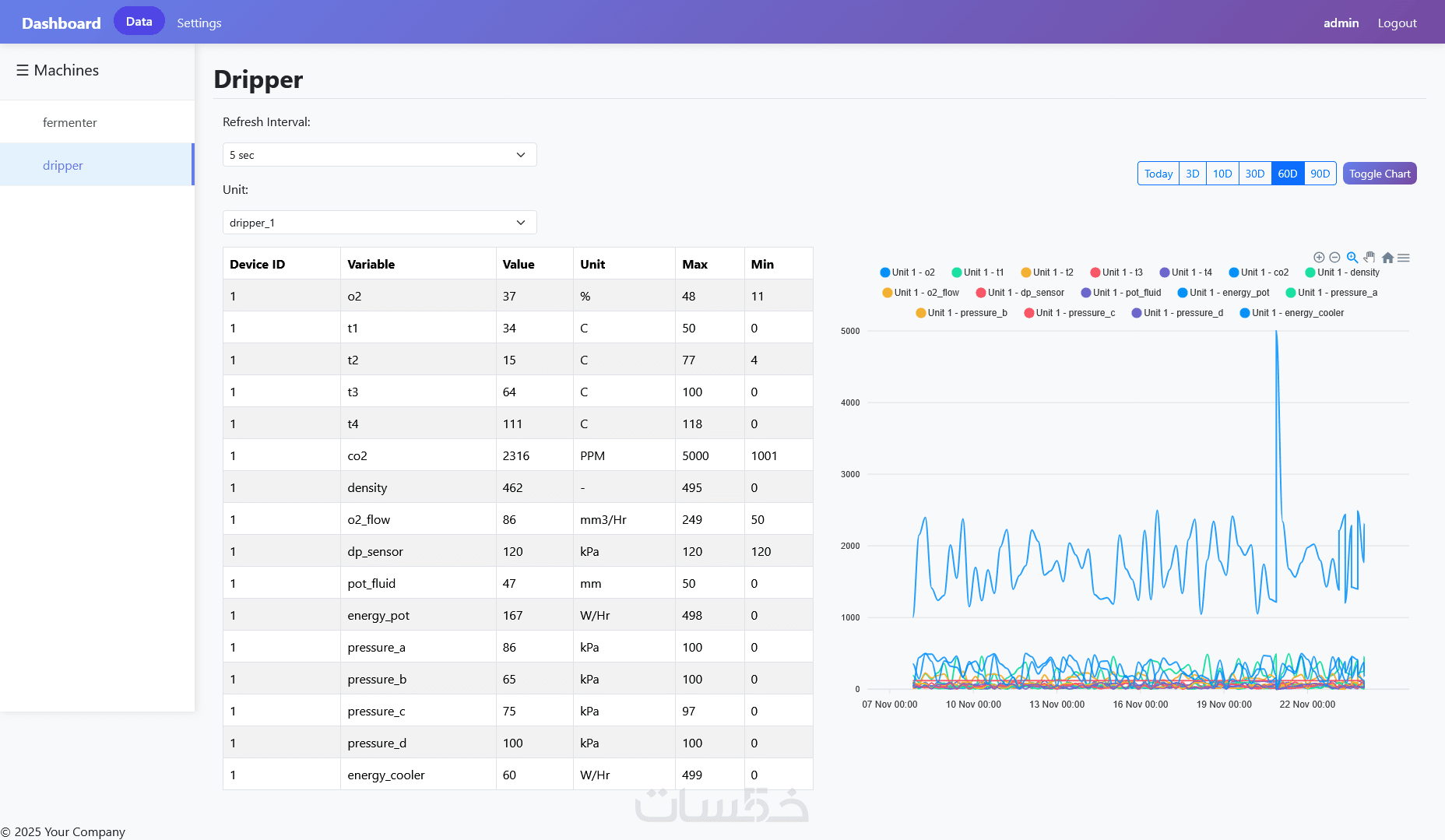Viewport: 1445px width, 840px height.
Task: Click the chart zoom out icon
Action: [x=1334, y=258]
